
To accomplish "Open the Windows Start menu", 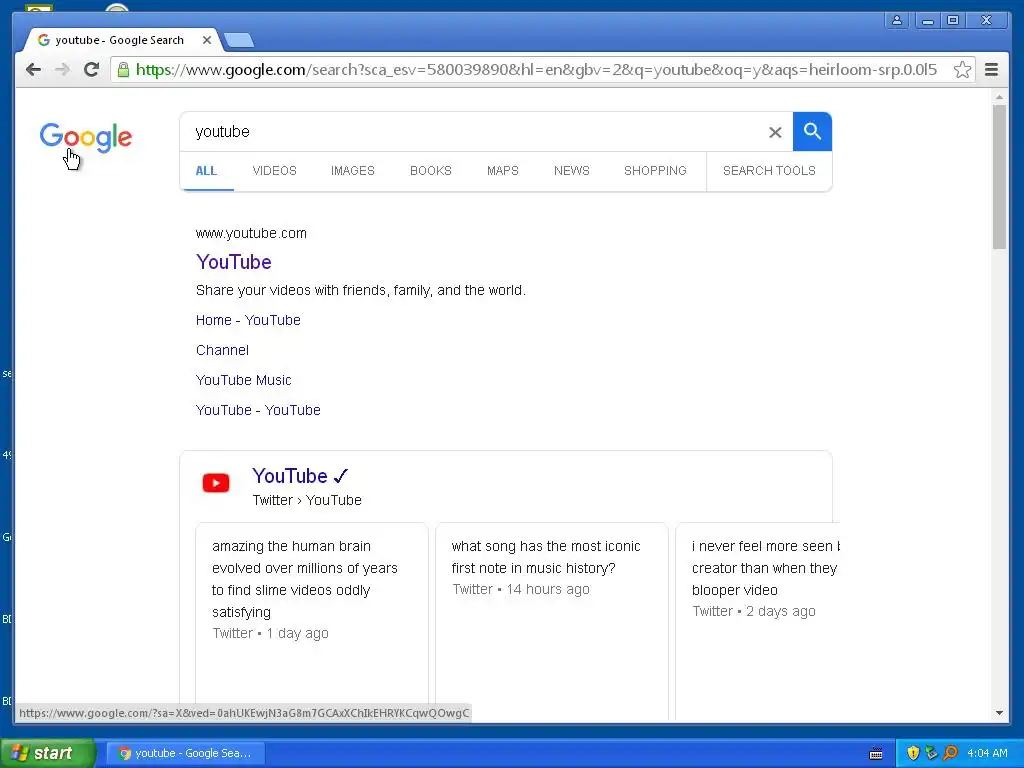I will point(47,753).
